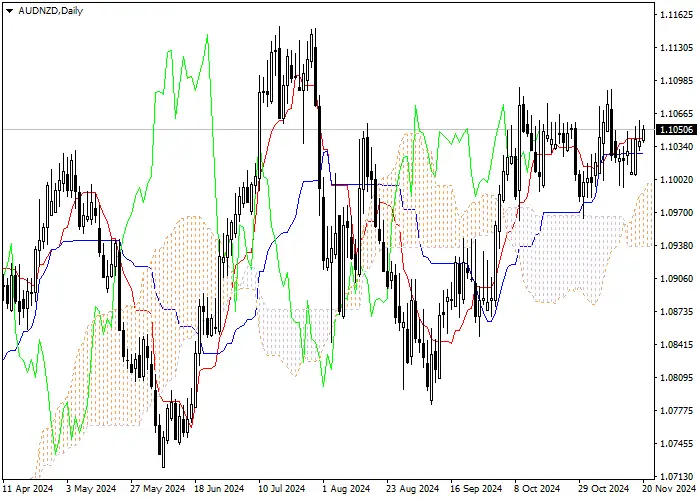Click the 1.07455 price axis label

[676, 444]
